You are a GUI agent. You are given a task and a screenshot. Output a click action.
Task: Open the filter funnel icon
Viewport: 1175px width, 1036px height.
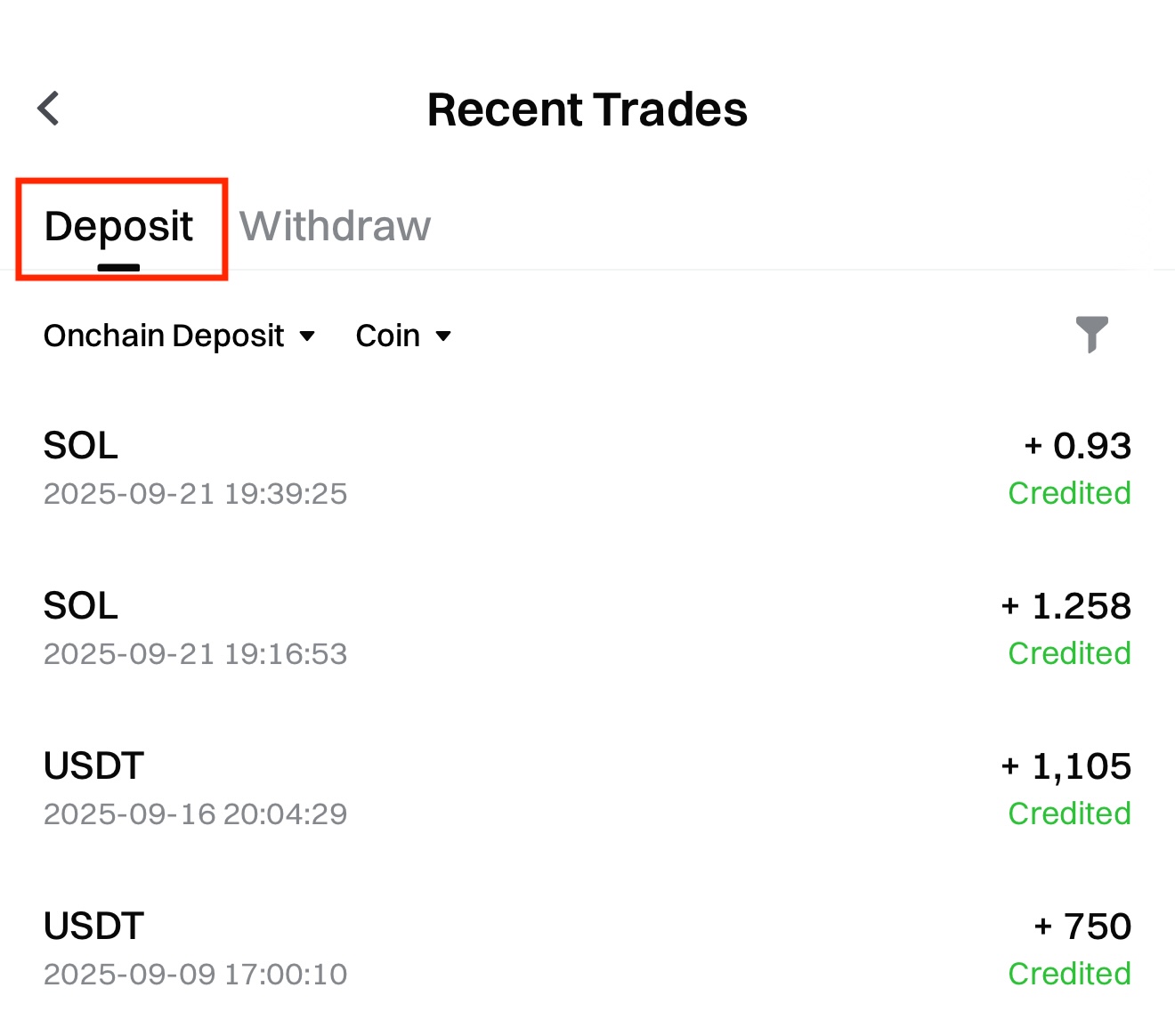(1091, 335)
